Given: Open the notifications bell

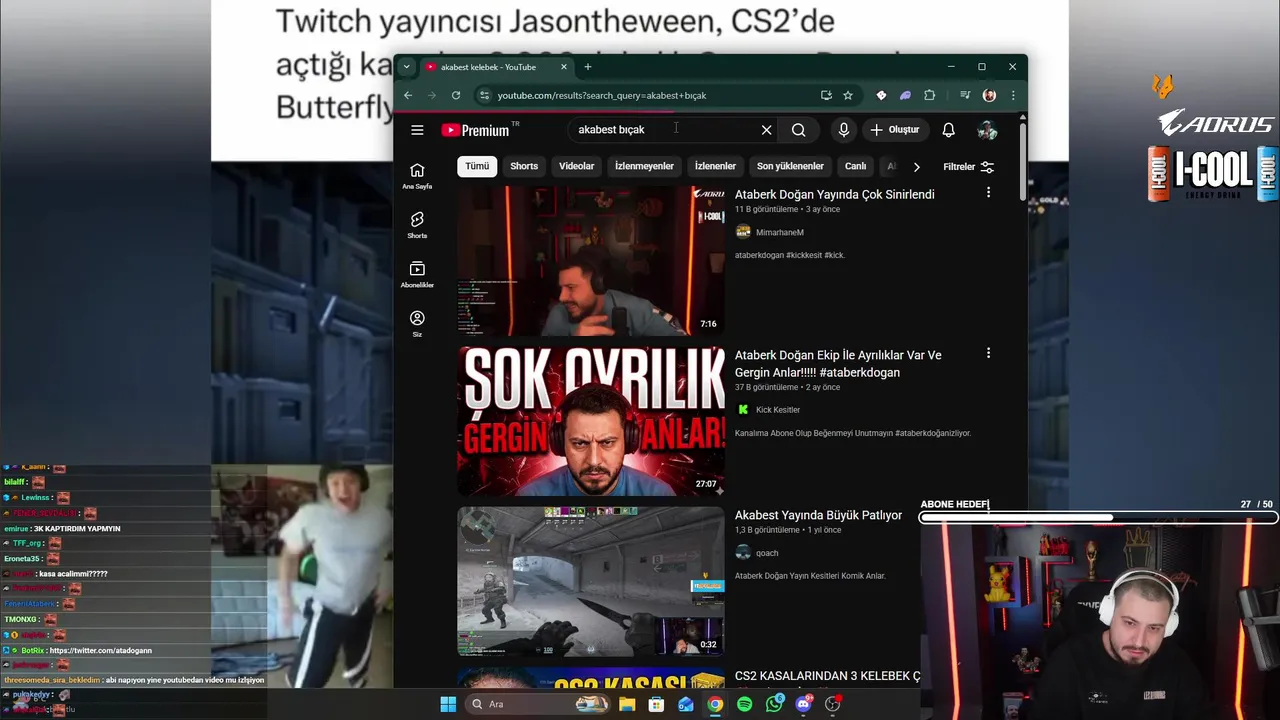Looking at the screenshot, I should (948, 130).
